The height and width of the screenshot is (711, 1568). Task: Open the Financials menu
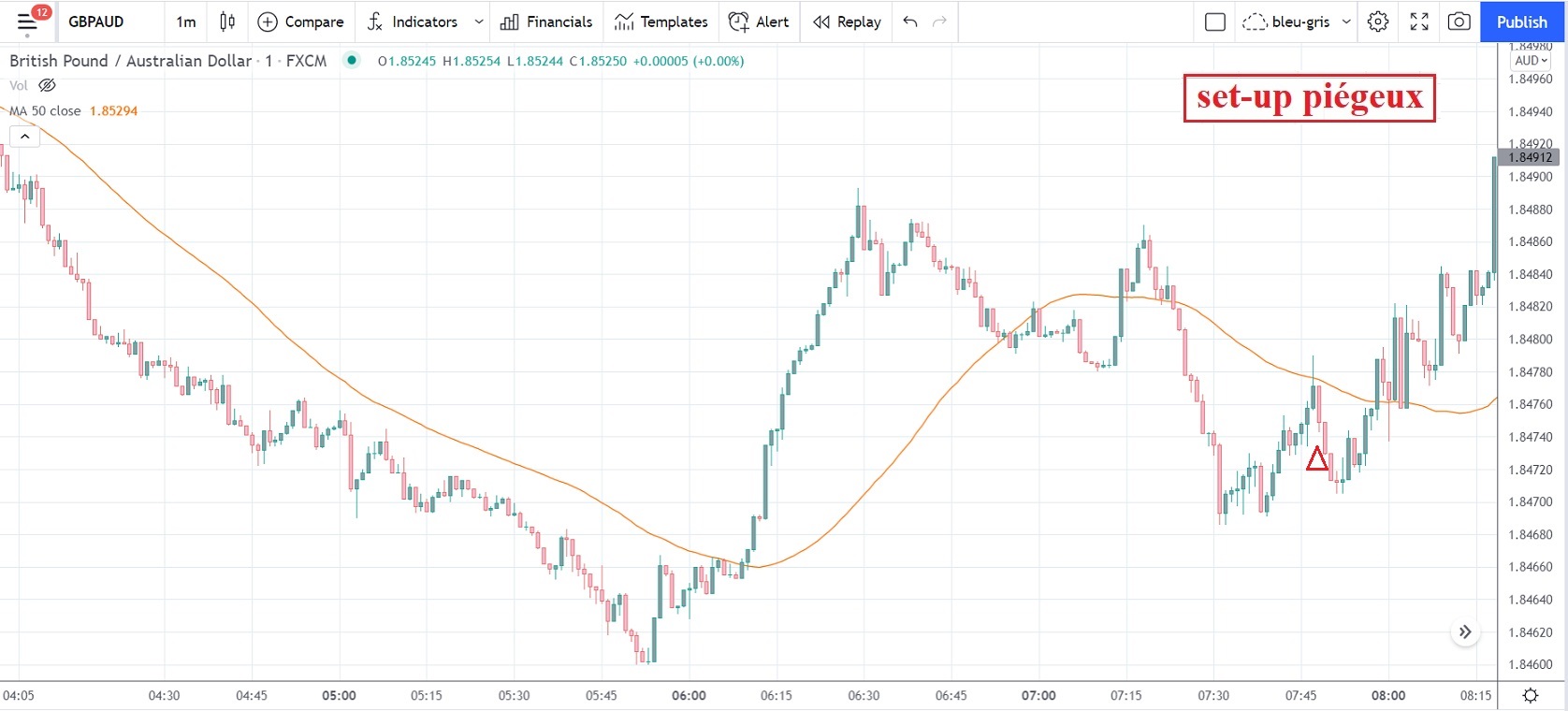546,22
